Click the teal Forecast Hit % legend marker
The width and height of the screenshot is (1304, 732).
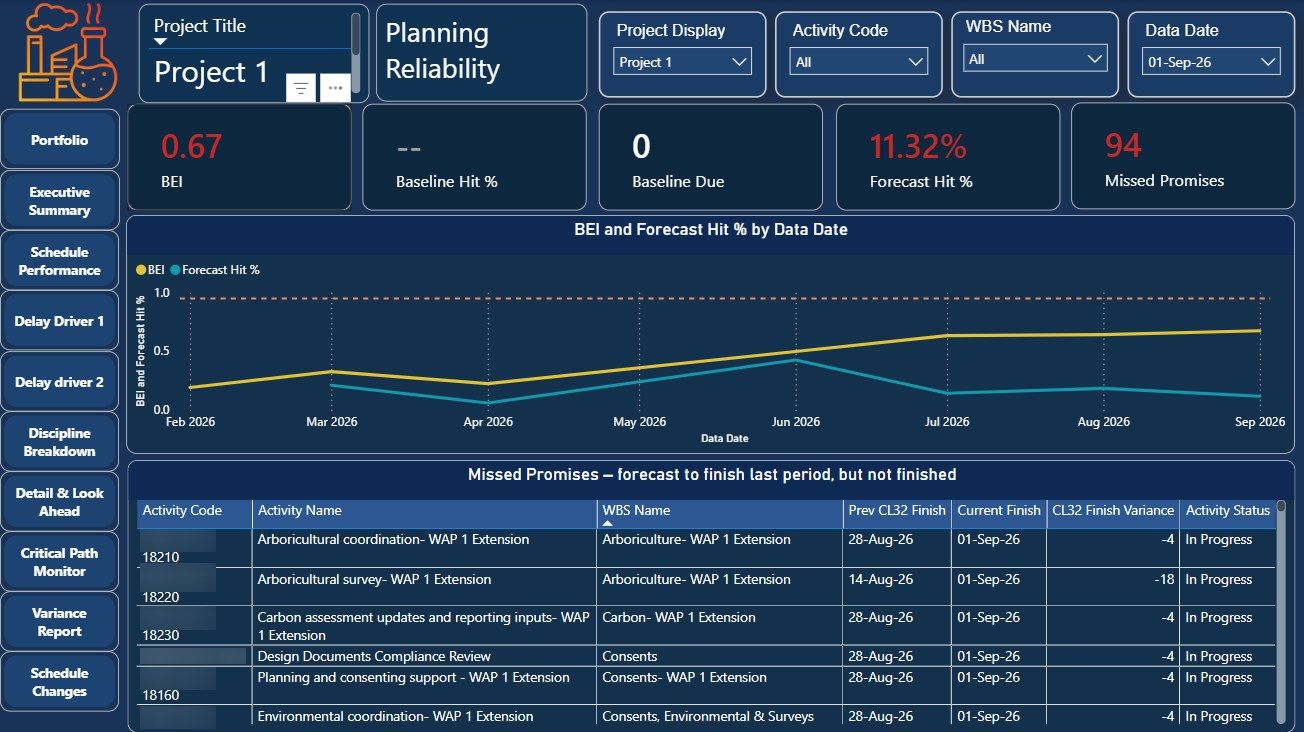176,270
